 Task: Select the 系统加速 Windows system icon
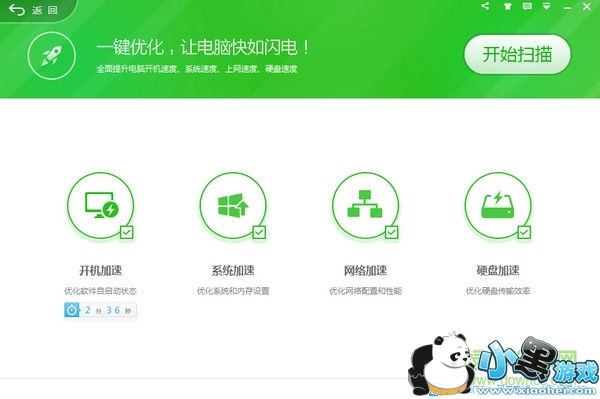click(x=233, y=205)
